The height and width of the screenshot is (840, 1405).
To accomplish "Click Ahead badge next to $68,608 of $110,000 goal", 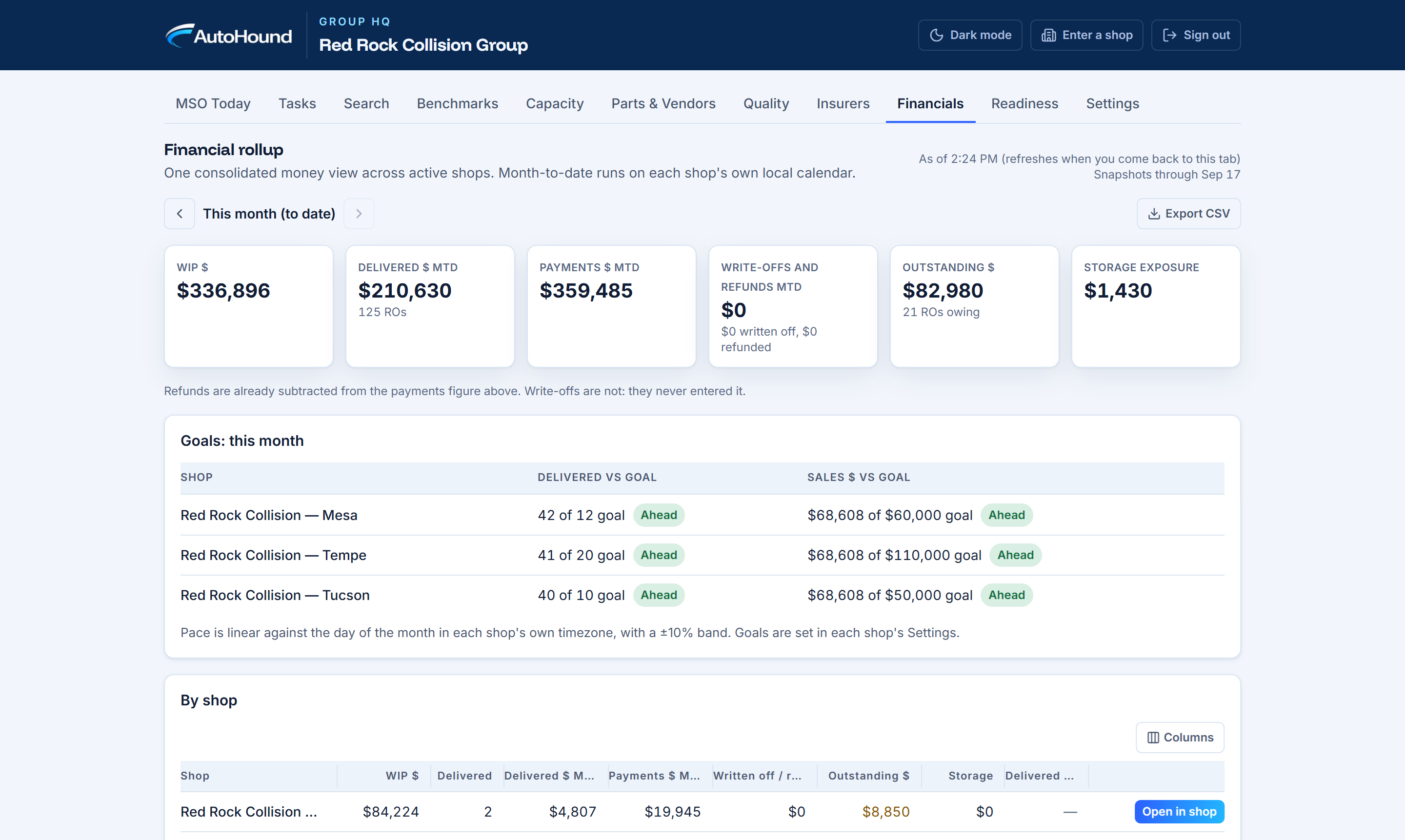I will point(1015,555).
